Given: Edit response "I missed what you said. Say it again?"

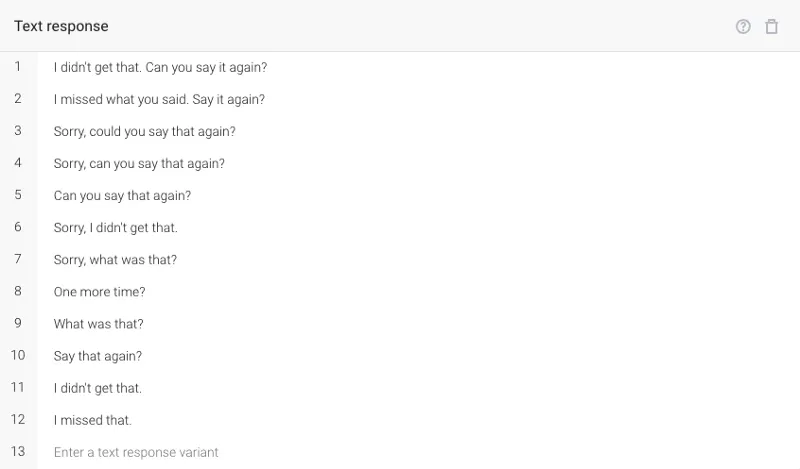Looking at the screenshot, I should coord(159,100).
